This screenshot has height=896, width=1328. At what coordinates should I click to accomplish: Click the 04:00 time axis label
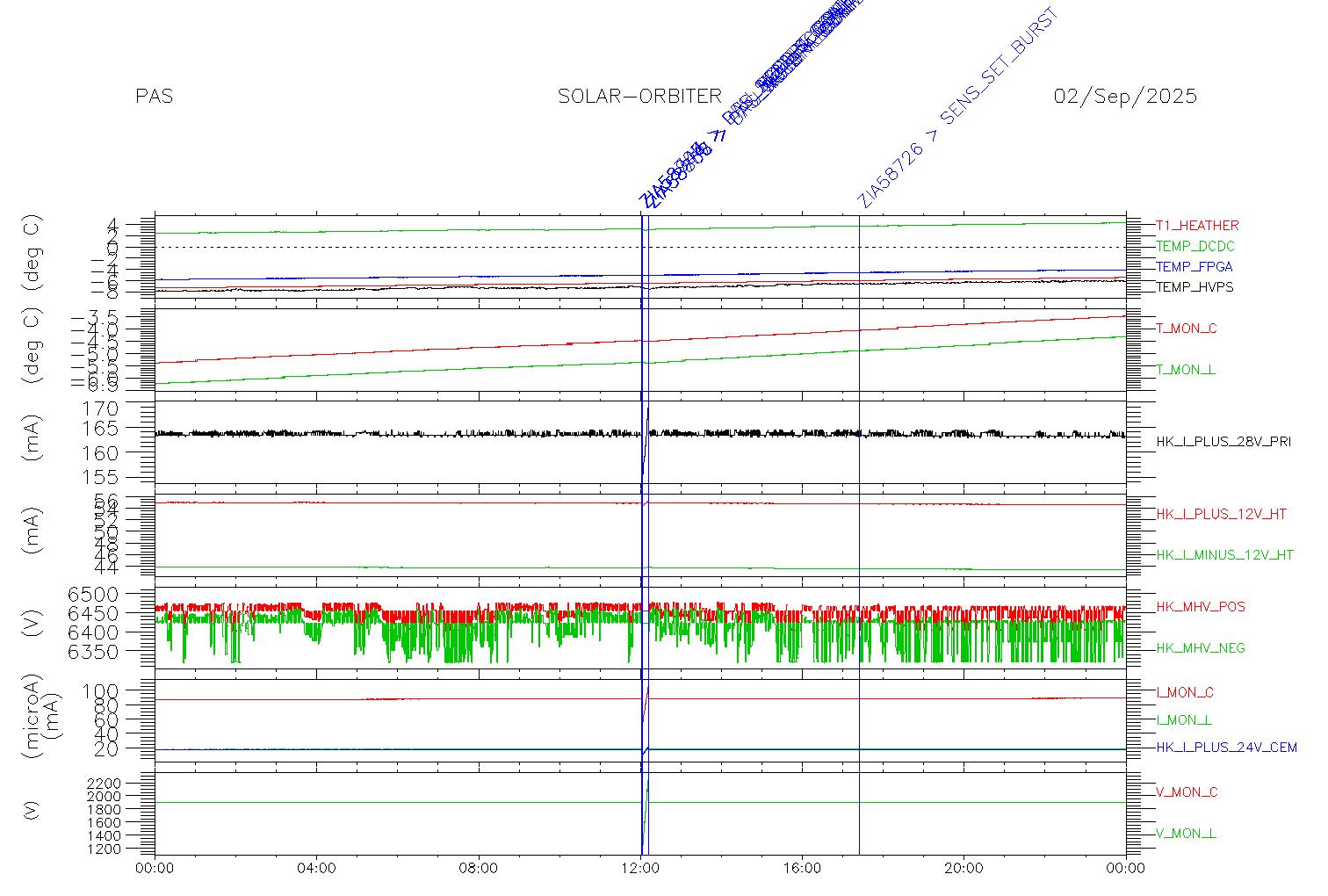316,869
